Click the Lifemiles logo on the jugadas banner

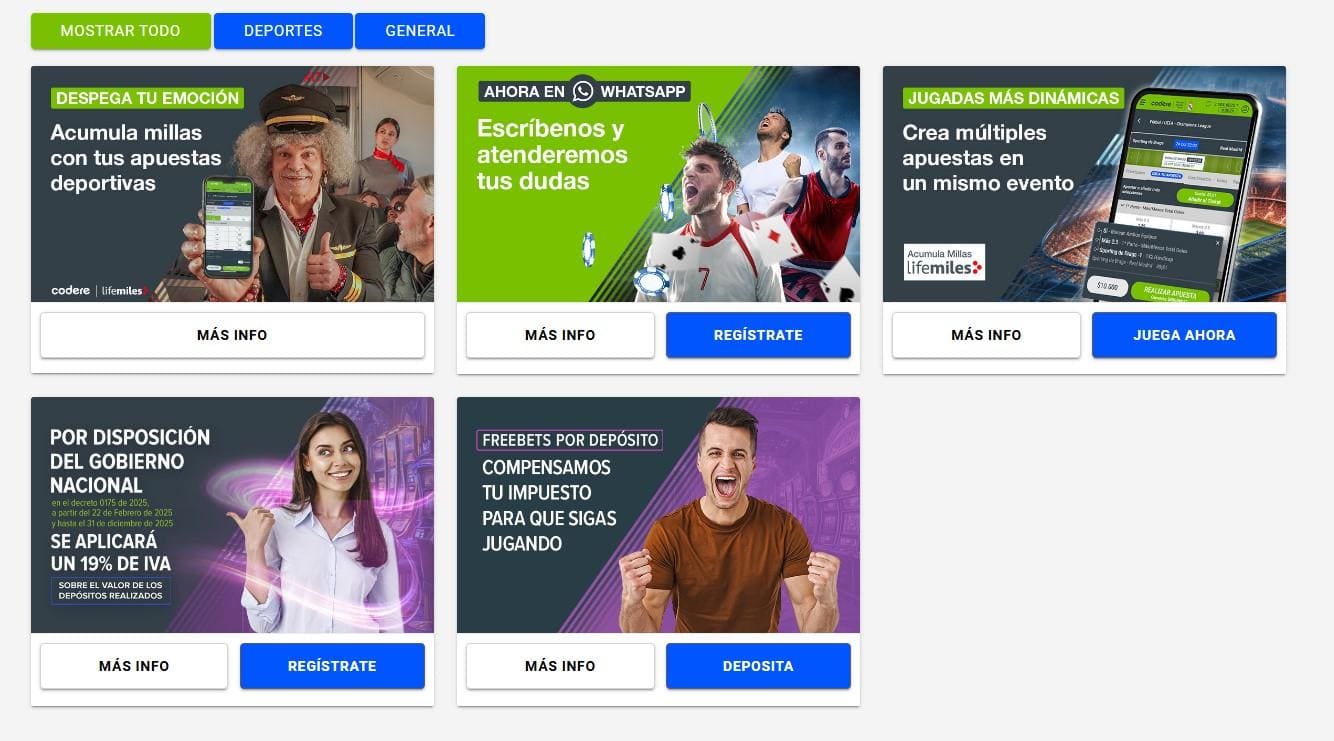coord(944,262)
